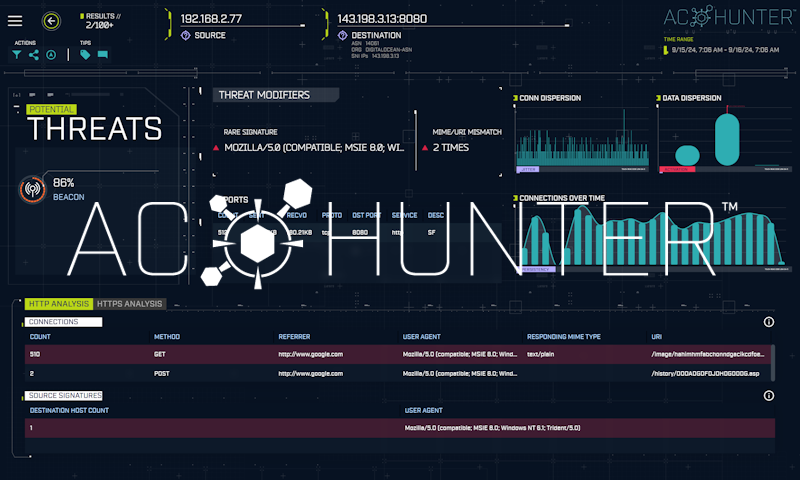Open the hamburger menu
This screenshot has height=480, width=800.
tap(15, 20)
